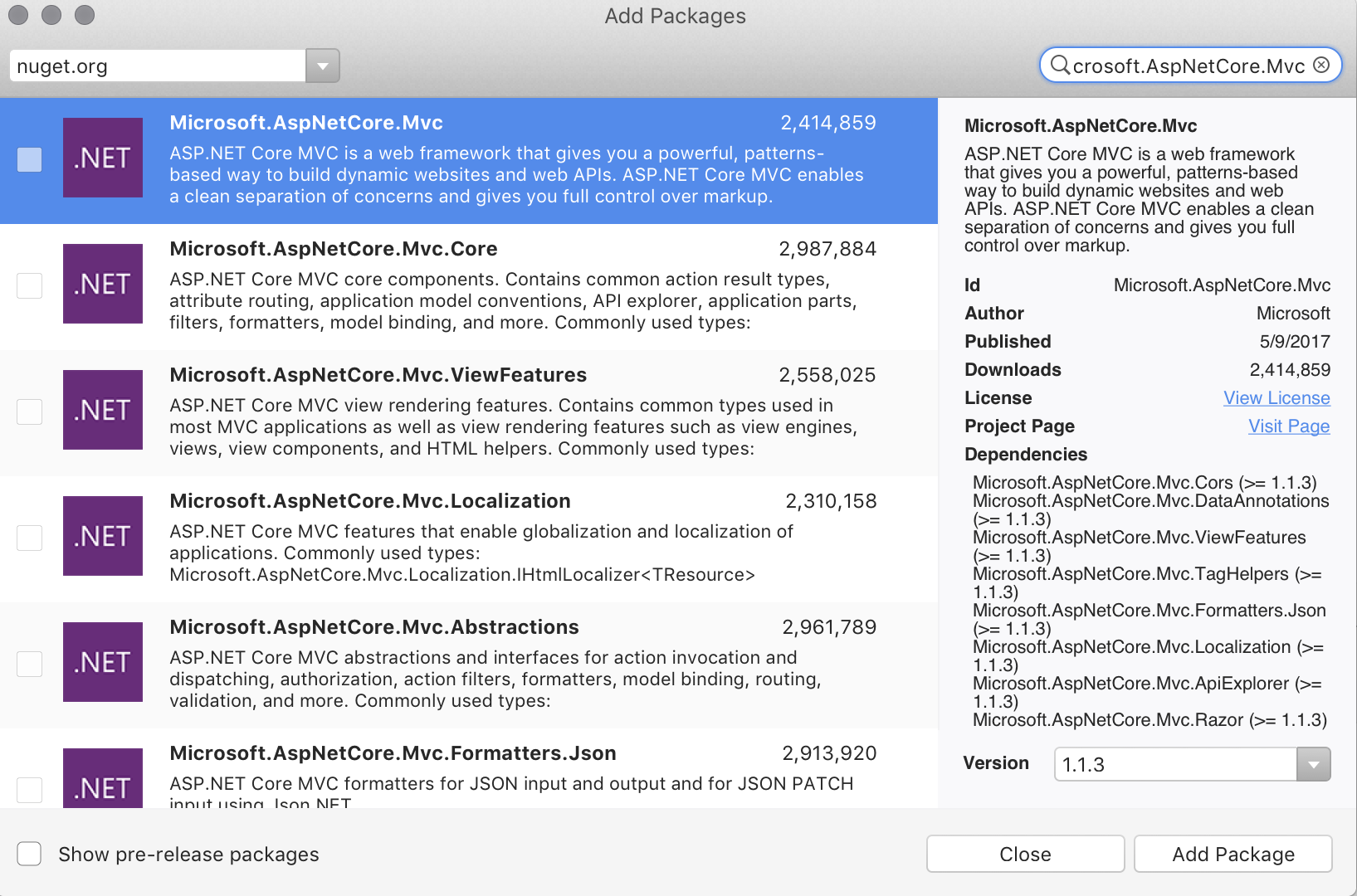Click the .NET icon for Mvc.ViewFeatures package

click(103, 410)
